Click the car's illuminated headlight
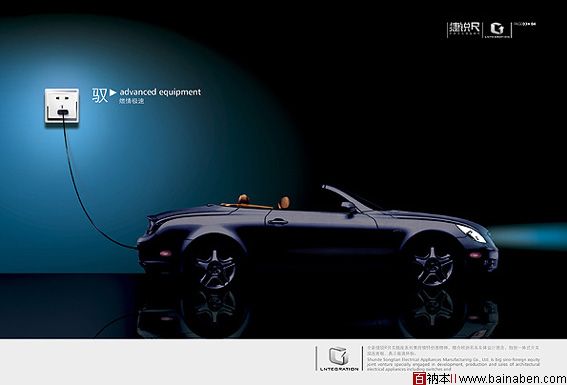Image resolution: width=567 pixels, height=385 pixels. coord(471,233)
